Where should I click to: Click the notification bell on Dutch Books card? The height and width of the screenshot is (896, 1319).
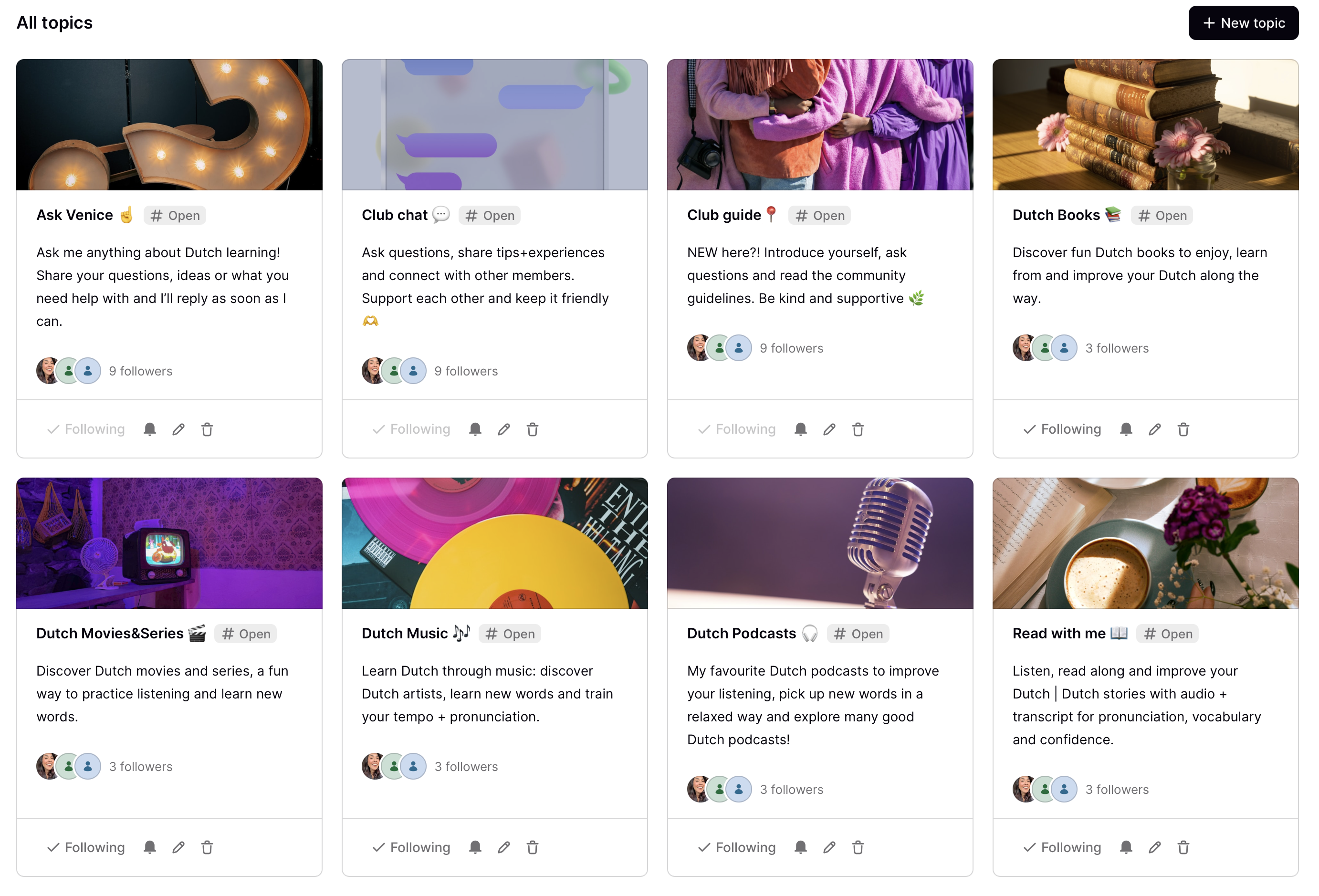click(1126, 429)
